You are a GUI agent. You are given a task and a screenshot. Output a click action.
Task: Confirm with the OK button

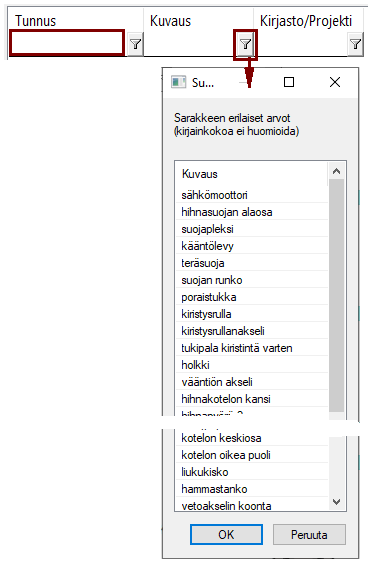pos(226,534)
